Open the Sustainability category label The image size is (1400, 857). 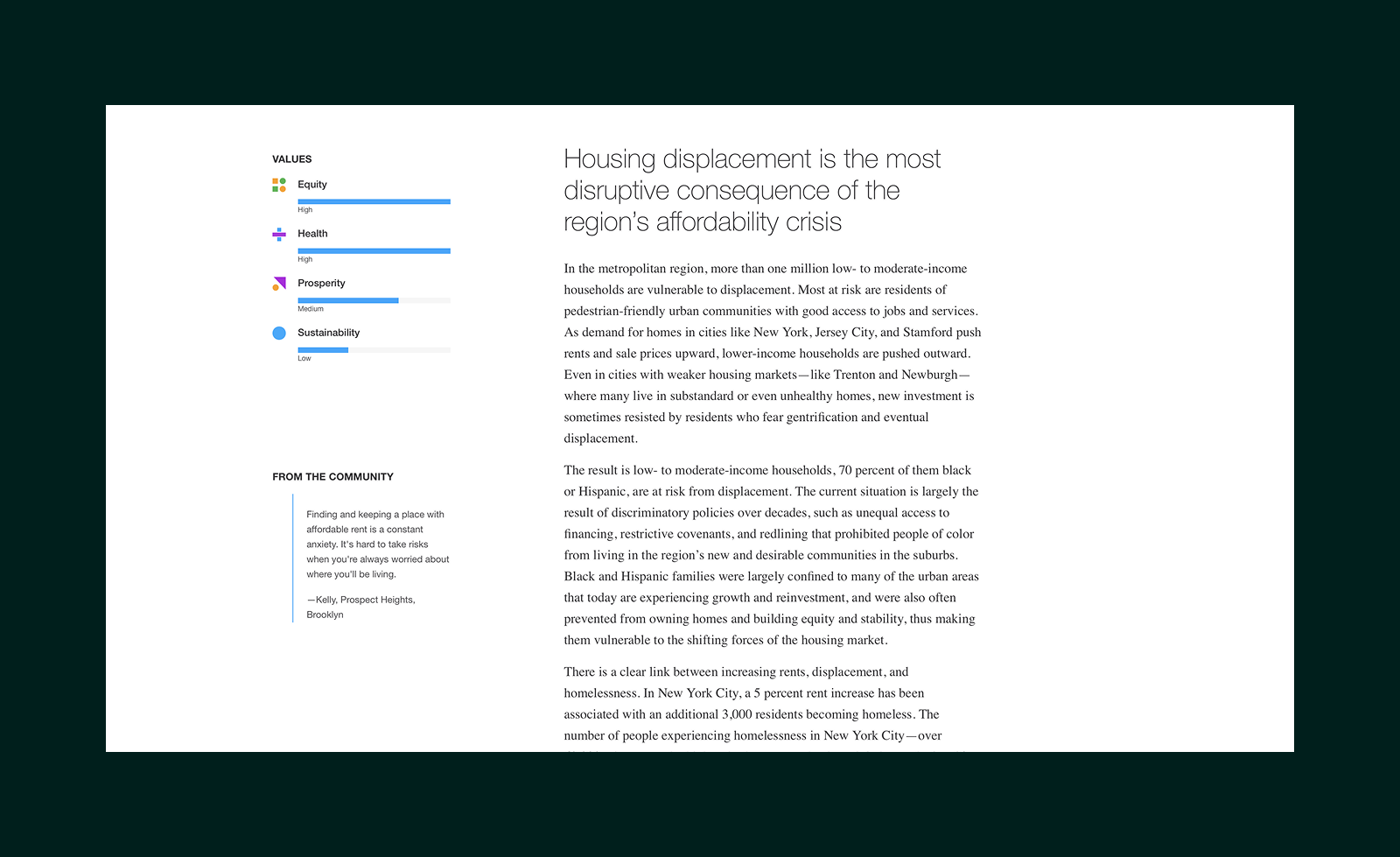click(x=329, y=332)
